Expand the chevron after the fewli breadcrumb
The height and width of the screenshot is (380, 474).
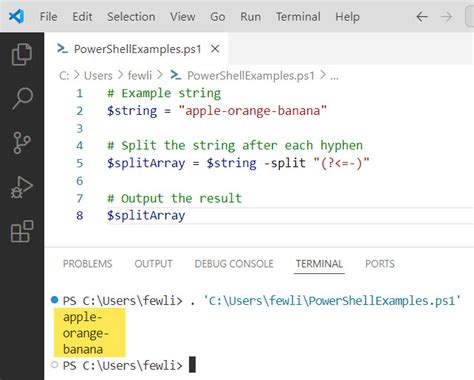pos(160,75)
